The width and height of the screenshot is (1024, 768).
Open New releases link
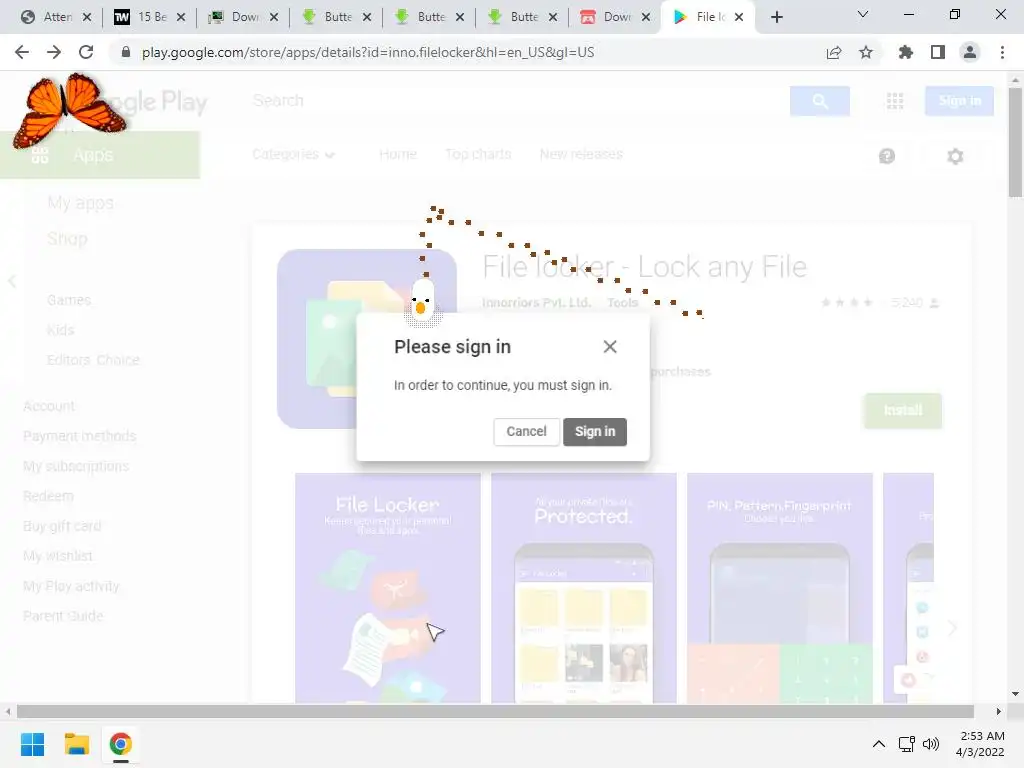[x=581, y=155]
